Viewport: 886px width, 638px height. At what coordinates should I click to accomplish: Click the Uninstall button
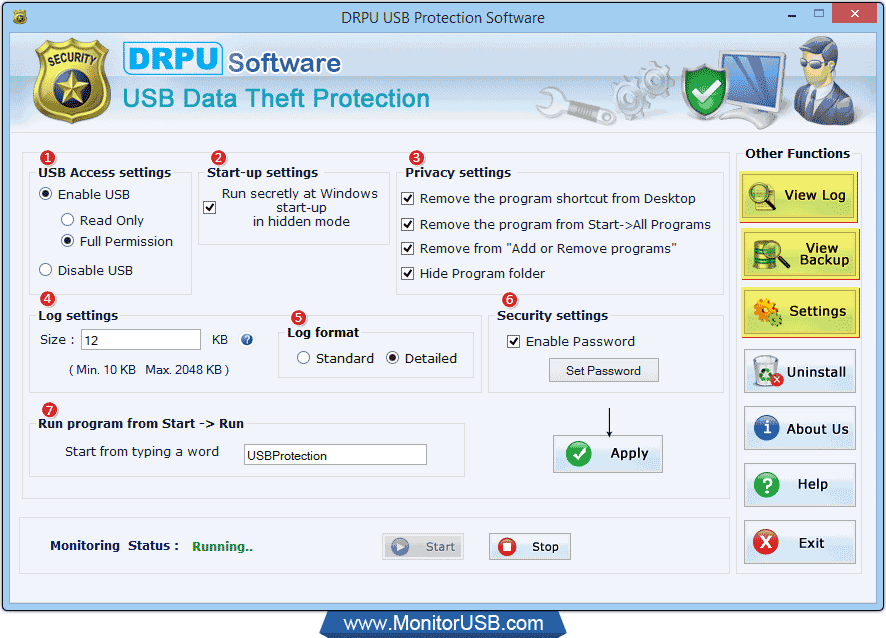point(800,371)
